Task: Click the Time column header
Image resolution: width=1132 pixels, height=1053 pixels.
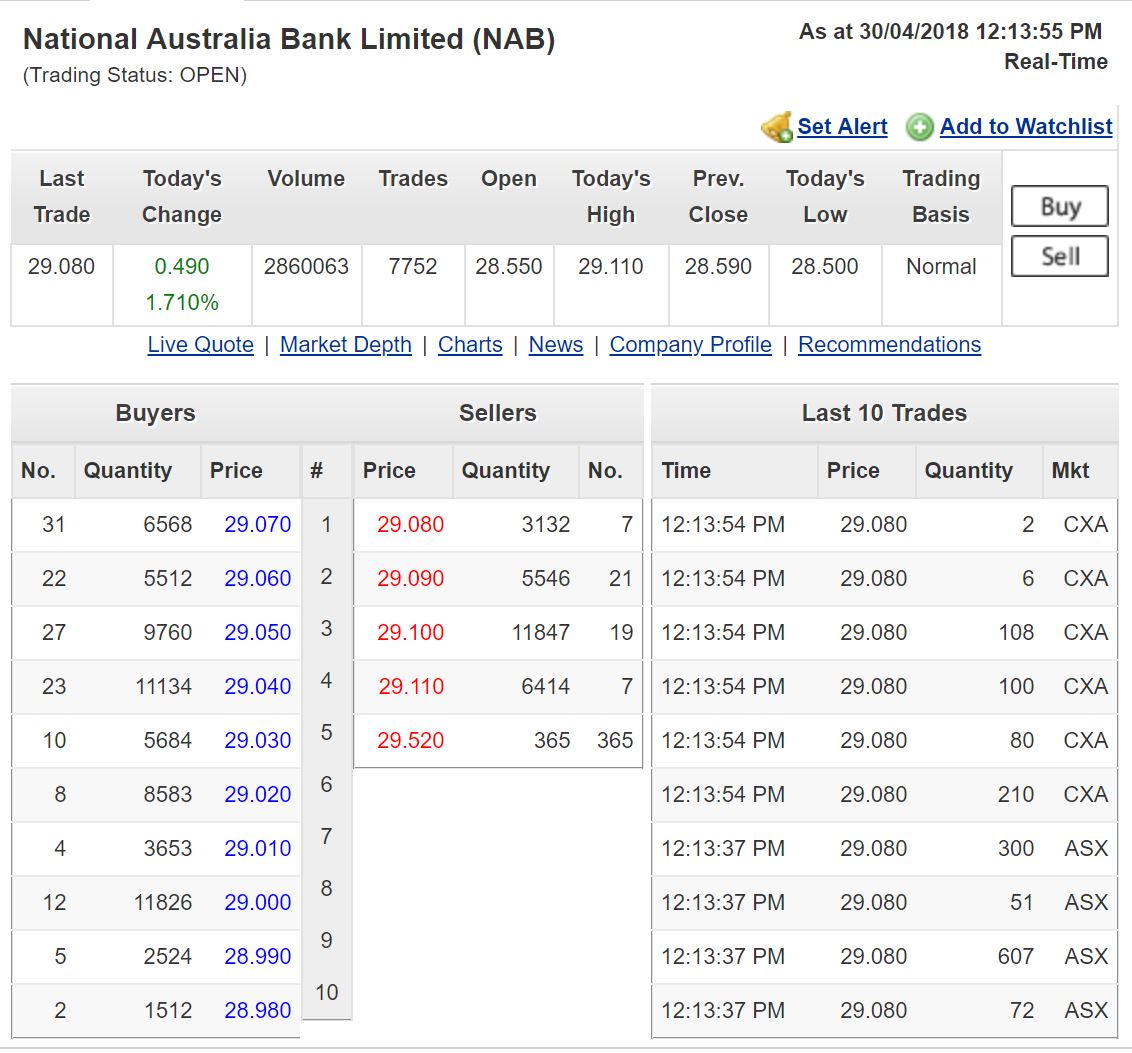Action: (x=687, y=471)
